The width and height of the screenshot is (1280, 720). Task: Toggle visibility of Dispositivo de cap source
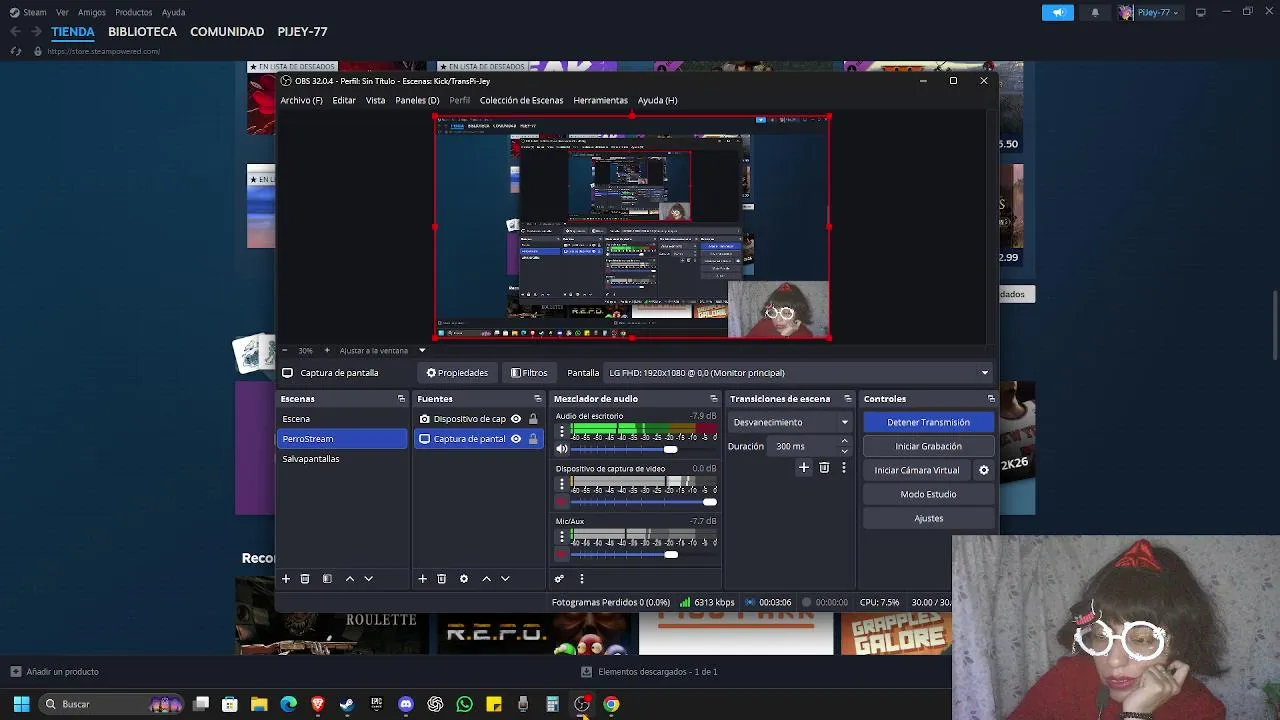coord(516,419)
